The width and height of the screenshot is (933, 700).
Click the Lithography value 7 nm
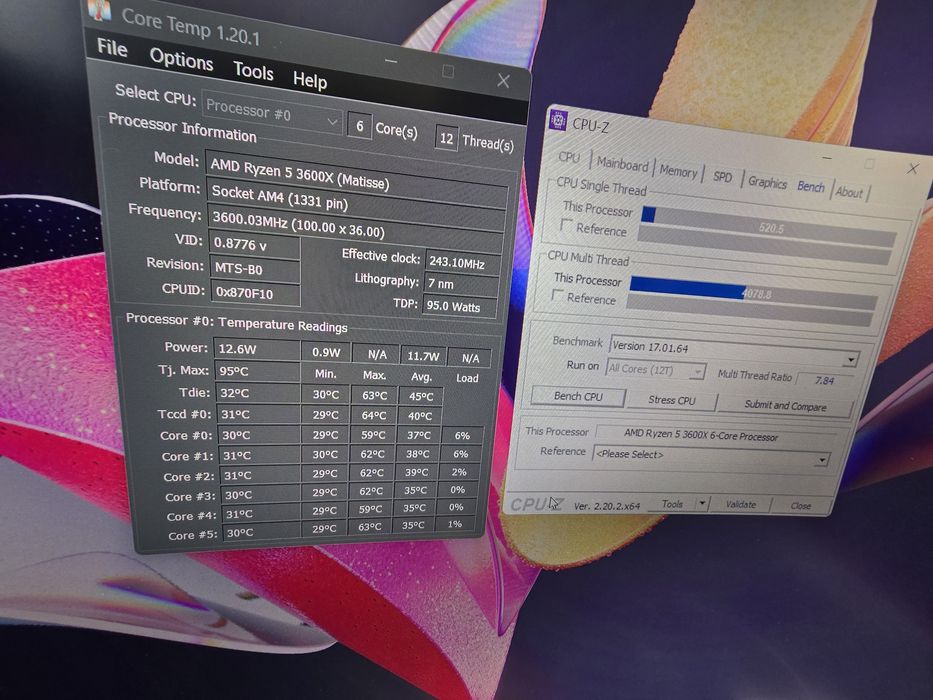(461, 285)
